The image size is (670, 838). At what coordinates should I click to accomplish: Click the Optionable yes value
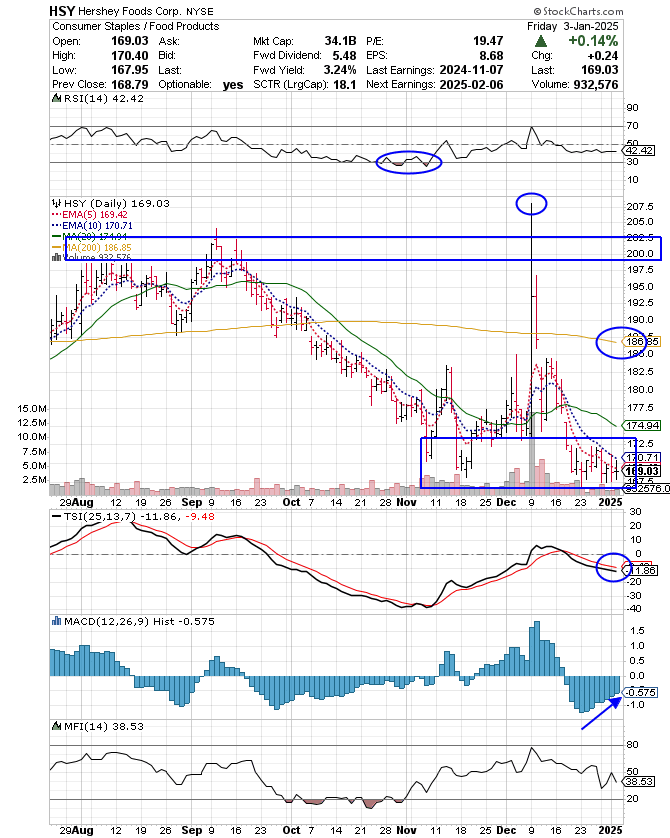(233, 84)
